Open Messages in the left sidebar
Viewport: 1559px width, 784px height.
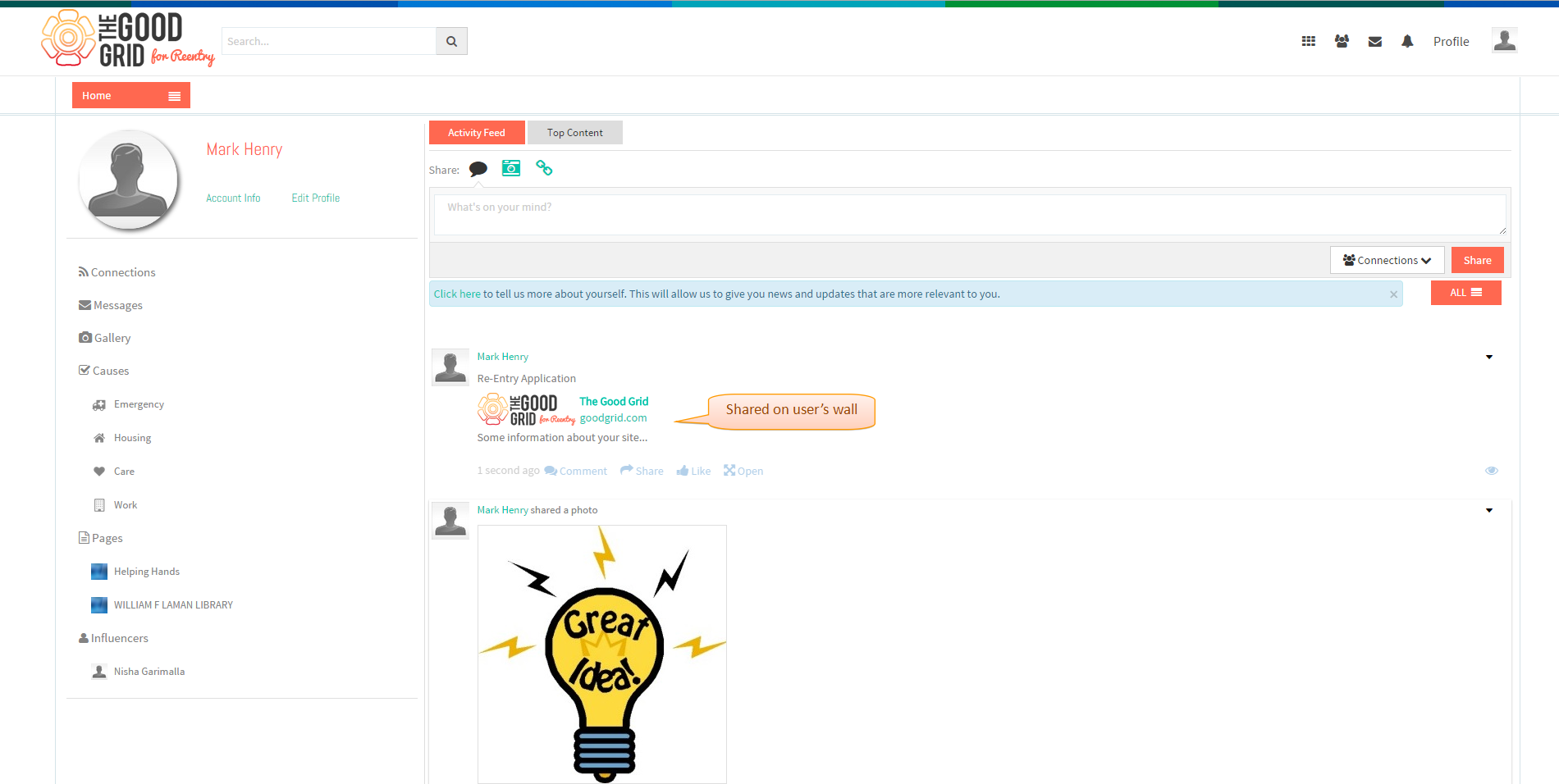pos(111,305)
